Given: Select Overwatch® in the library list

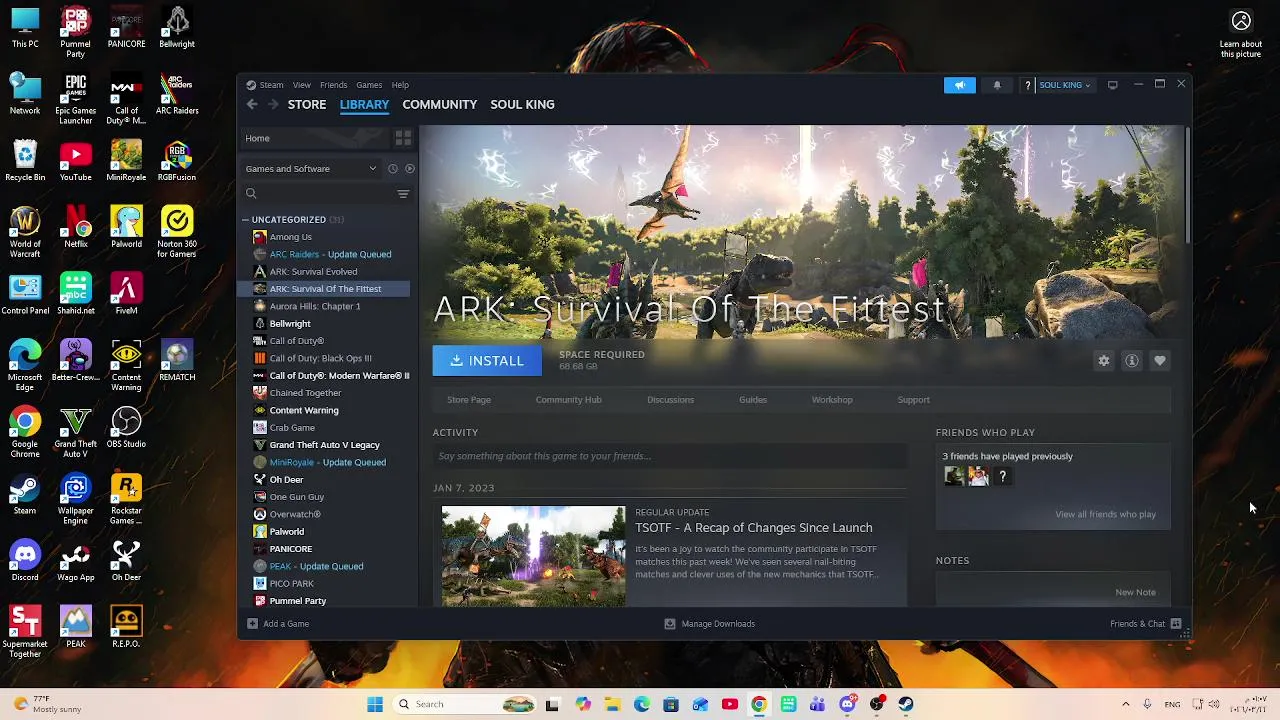Looking at the screenshot, I should 295,514.
